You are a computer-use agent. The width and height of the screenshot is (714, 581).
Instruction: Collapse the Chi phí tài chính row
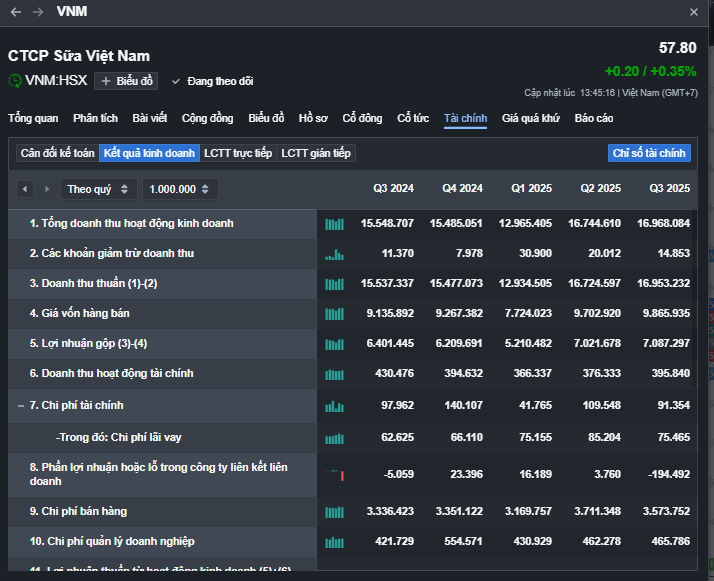[21, 406]
